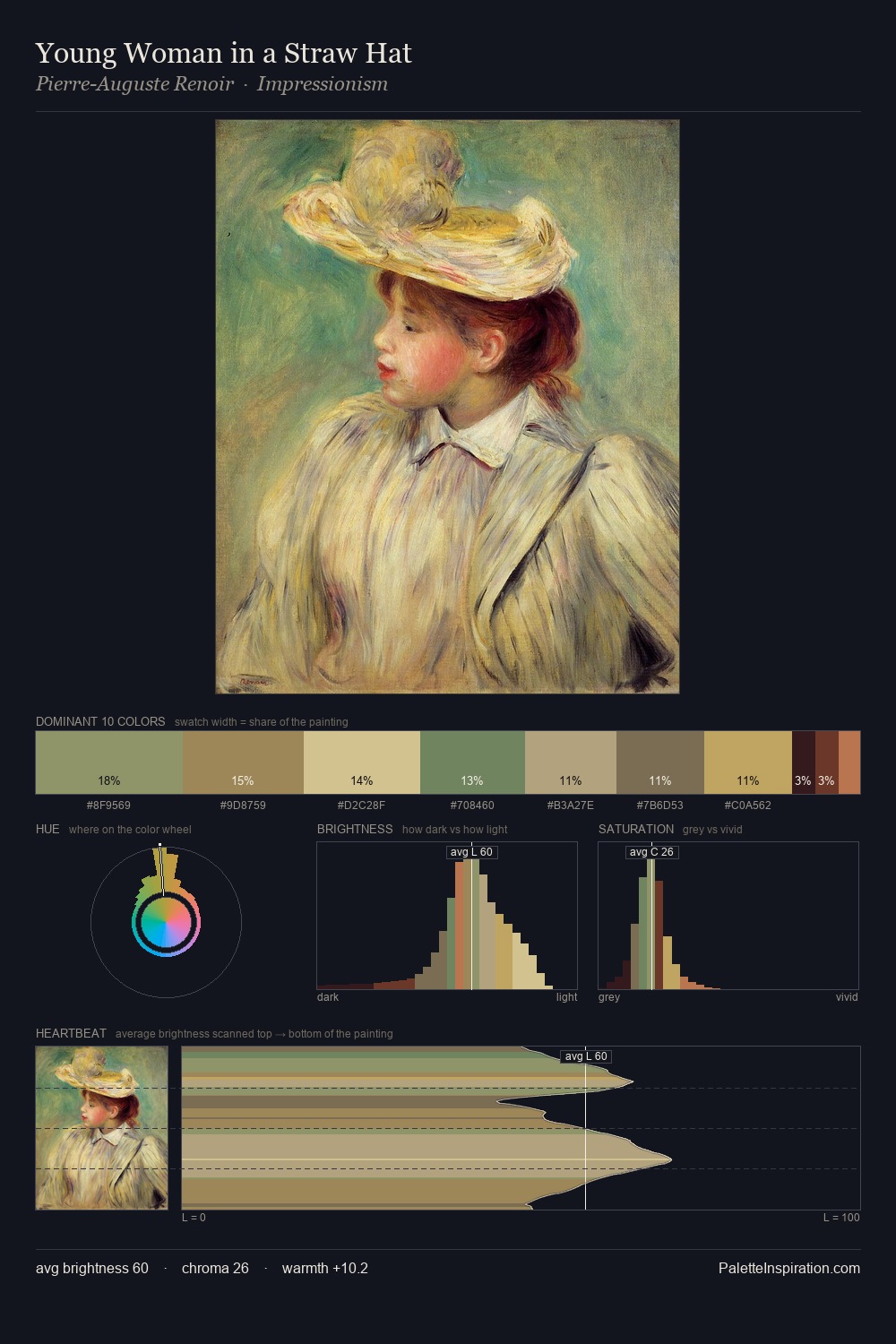The width and height of the screenshot is (896, 1344).
Task: Click the avg L 60 label in the heartbeat chart
Action: pos(586,1056)
